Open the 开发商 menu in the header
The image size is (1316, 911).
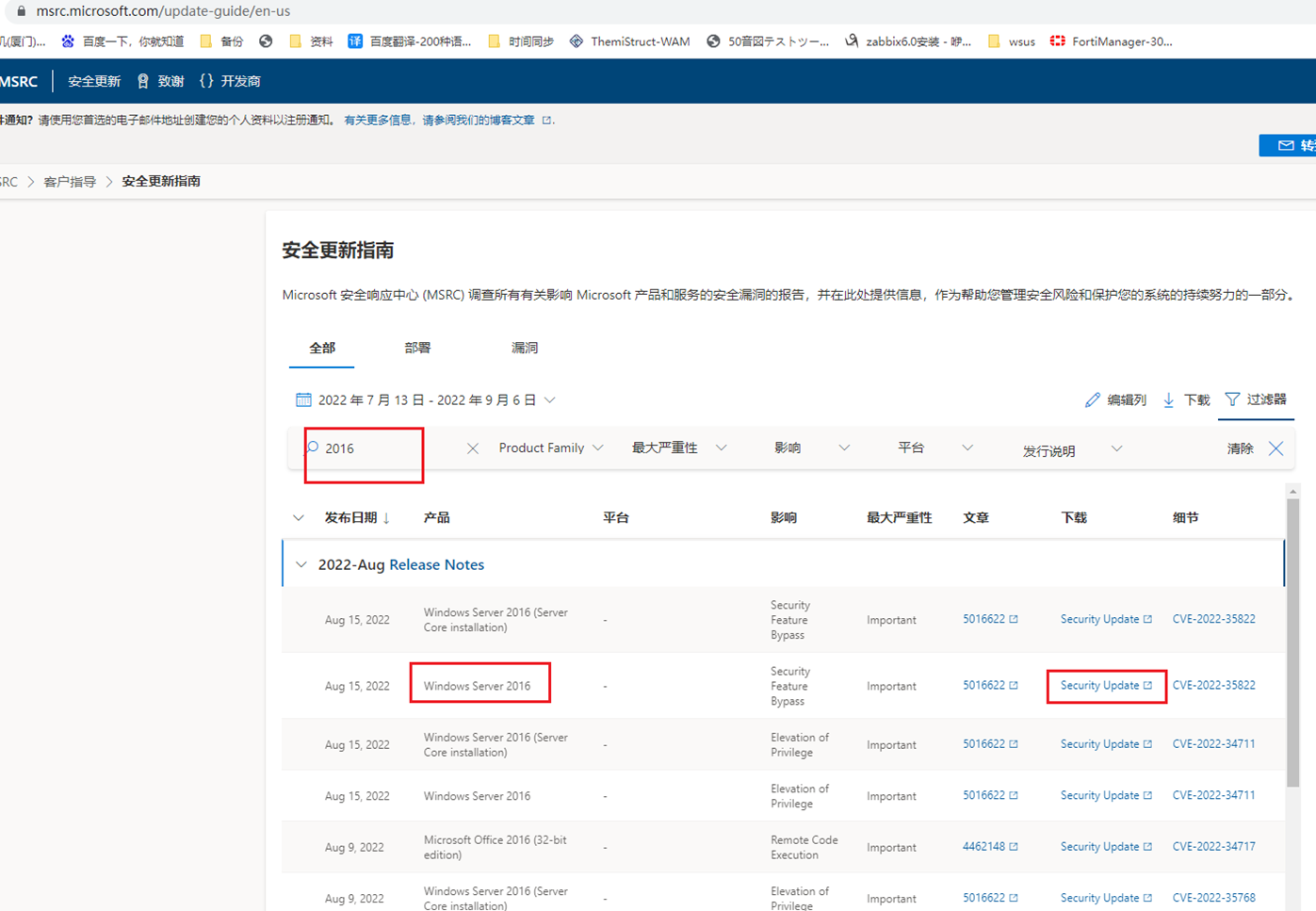(230, 81)
